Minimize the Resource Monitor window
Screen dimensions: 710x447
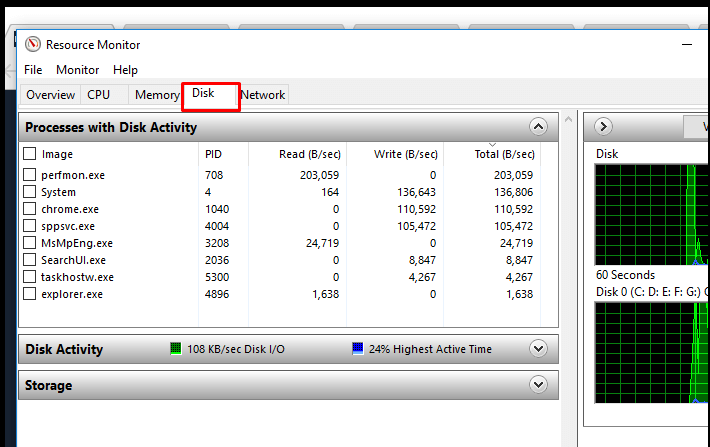[x=687, y=44]
